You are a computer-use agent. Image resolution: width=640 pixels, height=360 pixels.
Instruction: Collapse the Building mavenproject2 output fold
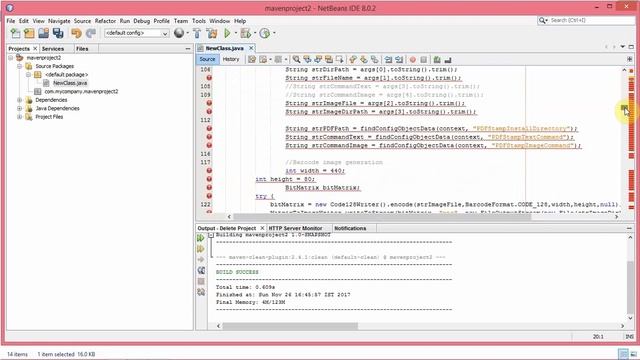pyautogui.click(x=211, y=235)
